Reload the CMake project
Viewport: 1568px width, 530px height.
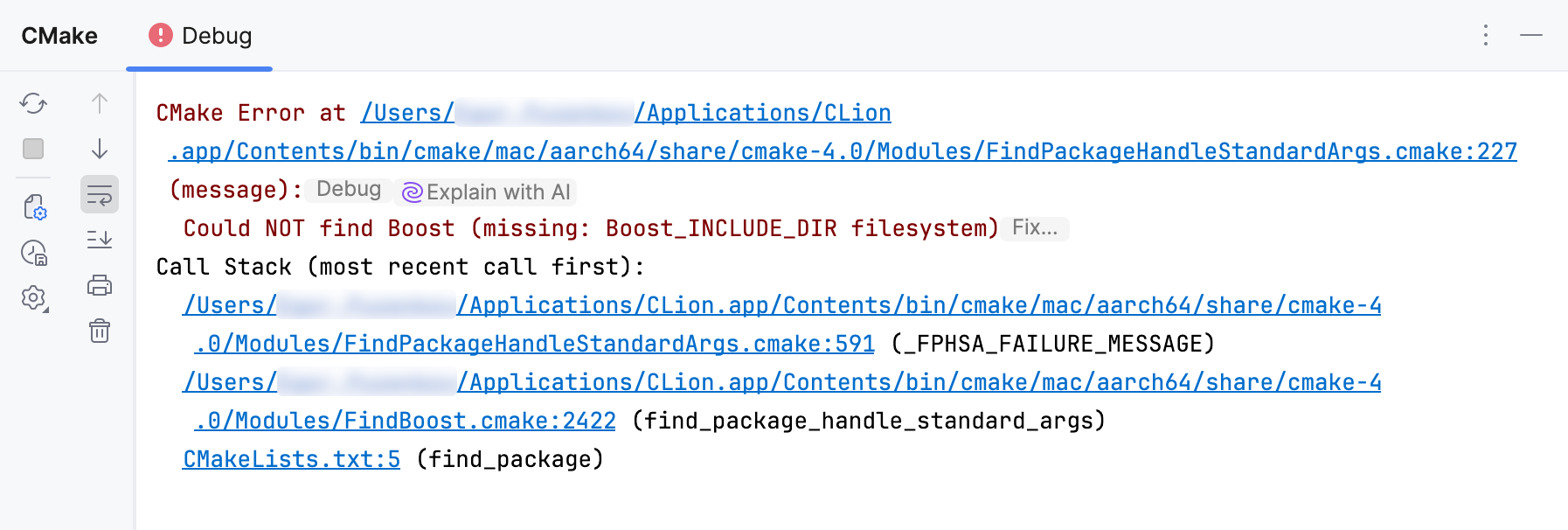coord(33,104)
